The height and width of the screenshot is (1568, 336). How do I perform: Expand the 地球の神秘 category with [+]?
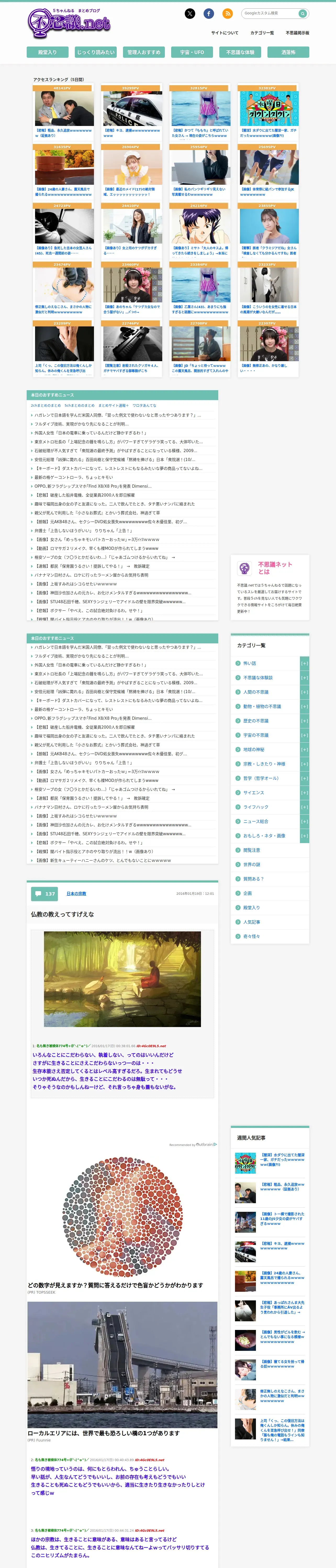click(x=304, y=749)
